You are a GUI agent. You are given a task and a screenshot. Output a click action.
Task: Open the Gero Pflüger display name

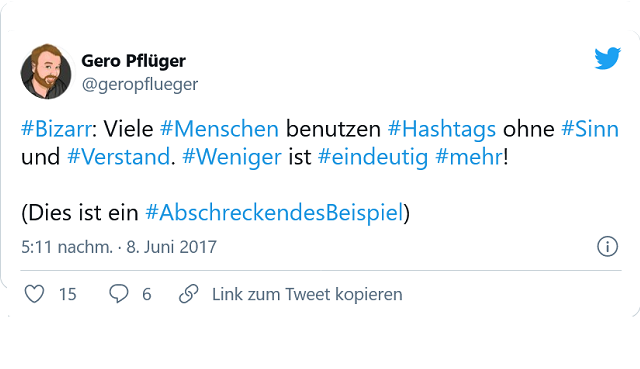click(x=133, y=61)
